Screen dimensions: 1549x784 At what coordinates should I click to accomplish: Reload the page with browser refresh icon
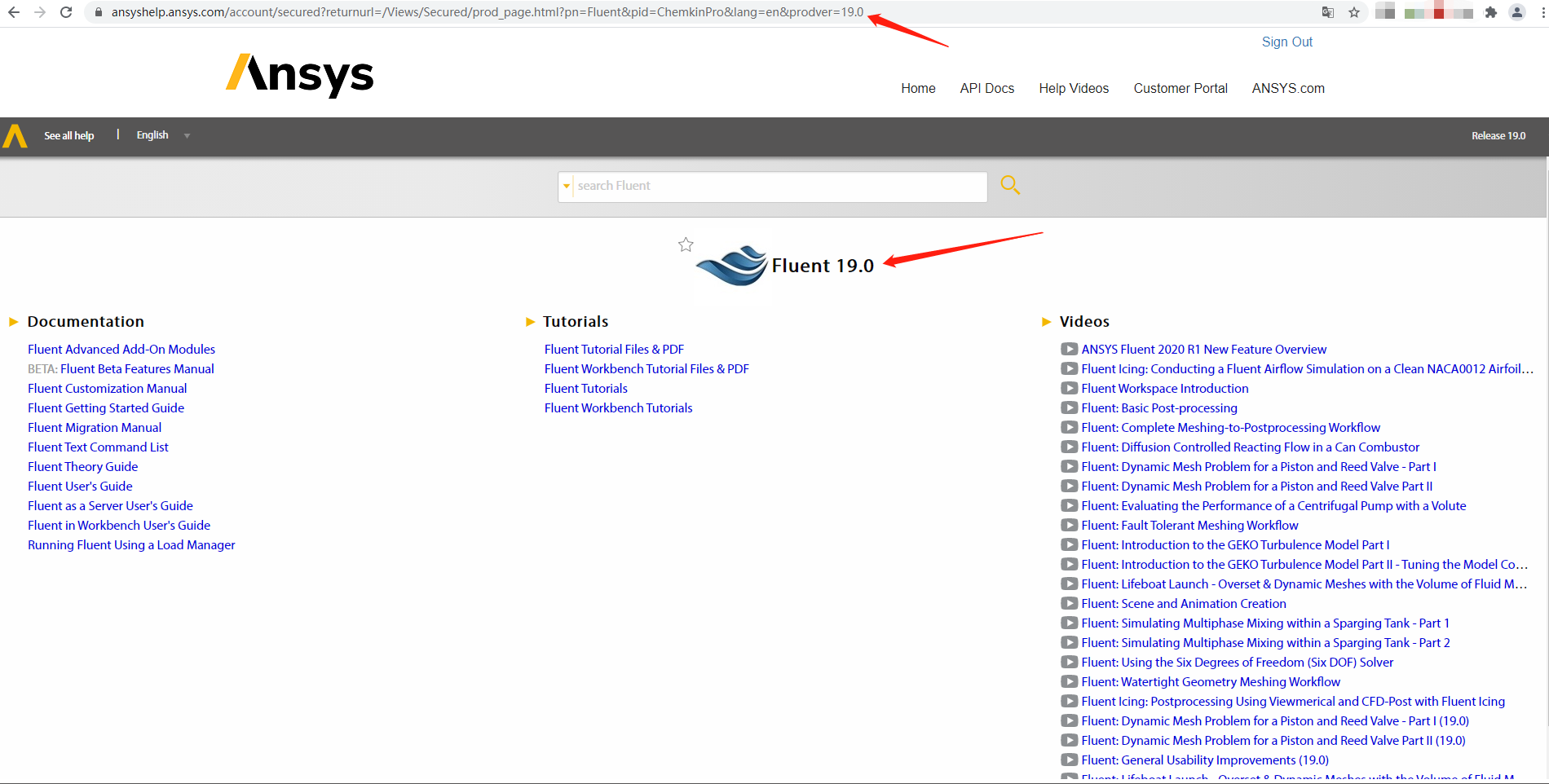[66, 12]
